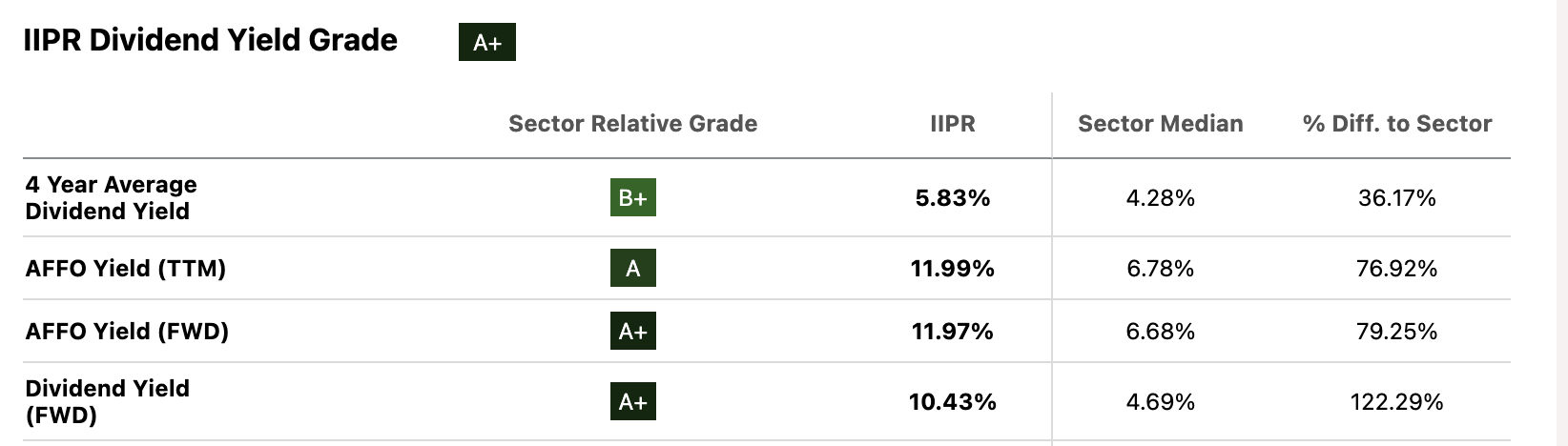Click the overall A+ grade badge beside the title

point(486,43)
